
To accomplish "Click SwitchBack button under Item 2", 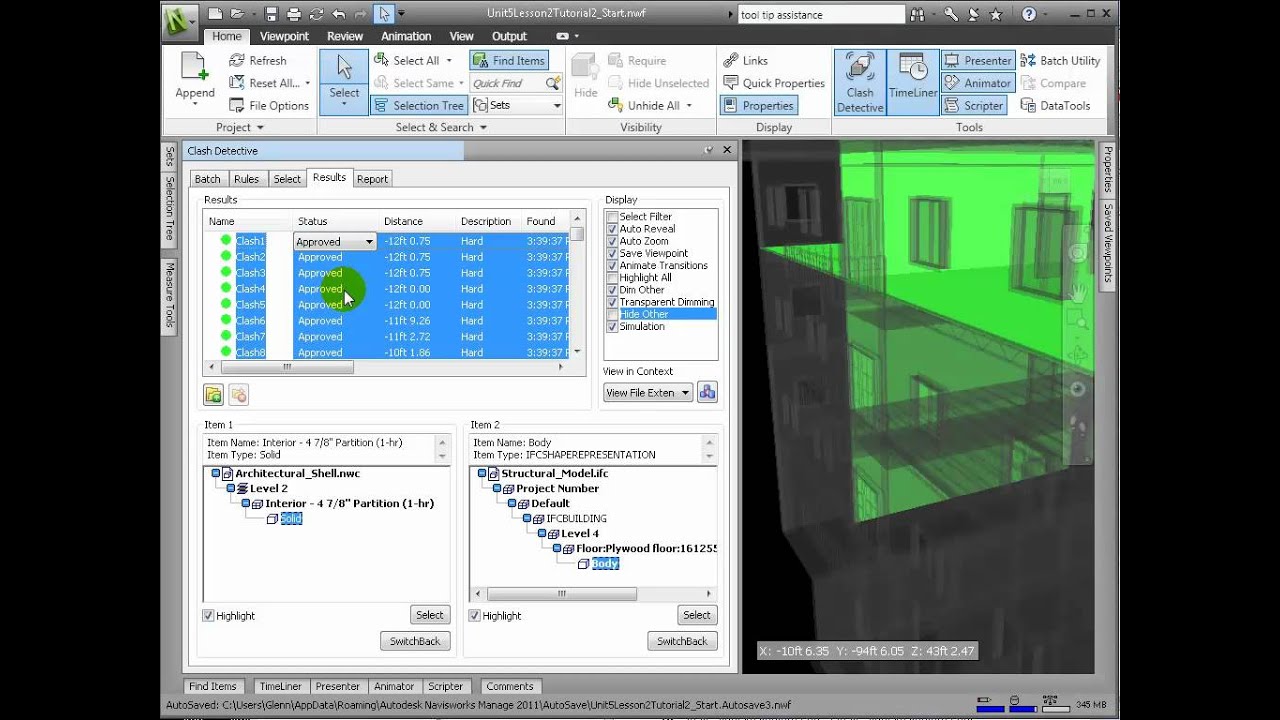I will pos(682,641).
